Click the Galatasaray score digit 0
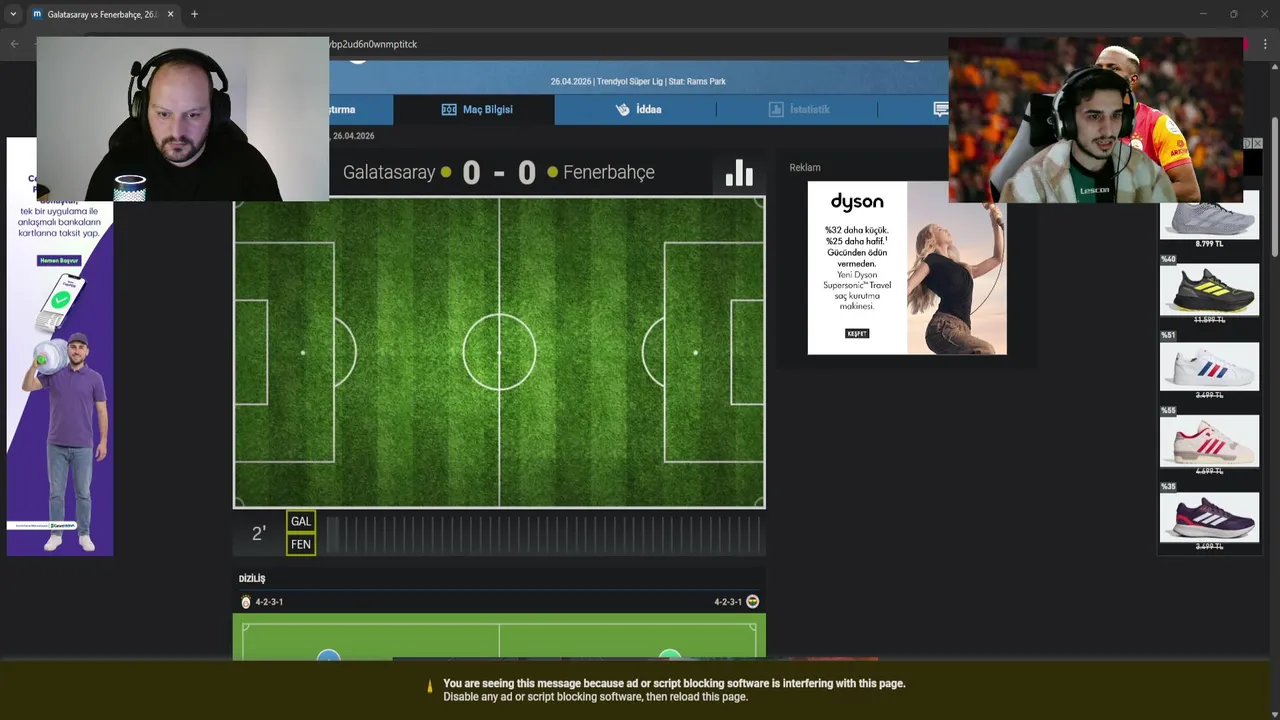Viewport: 1280px width, 720px height. (471, 173)
